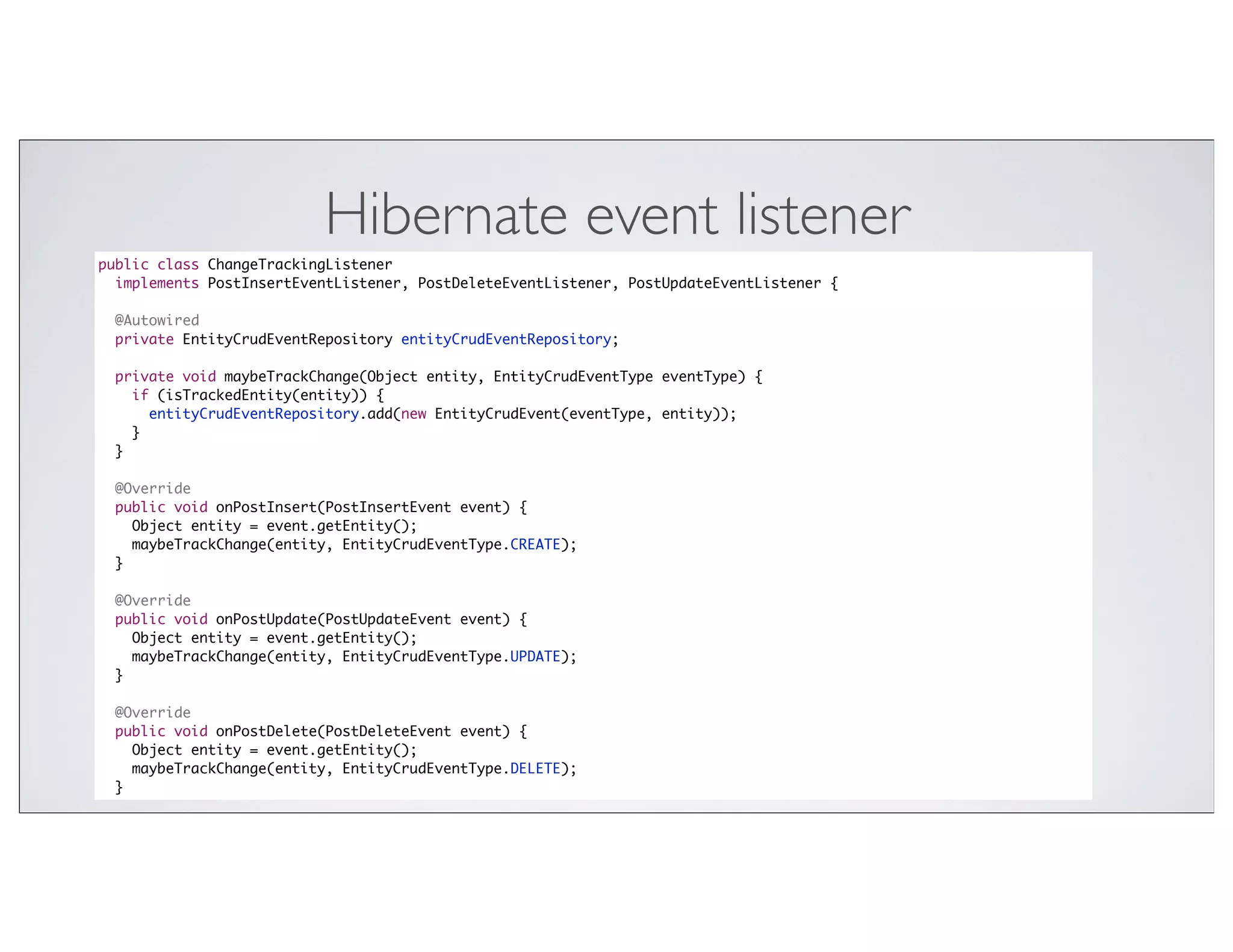The height and width of the screenshot is (952, 1233).
Task: Click the 'implements' keyword
Action: point(157,283)
